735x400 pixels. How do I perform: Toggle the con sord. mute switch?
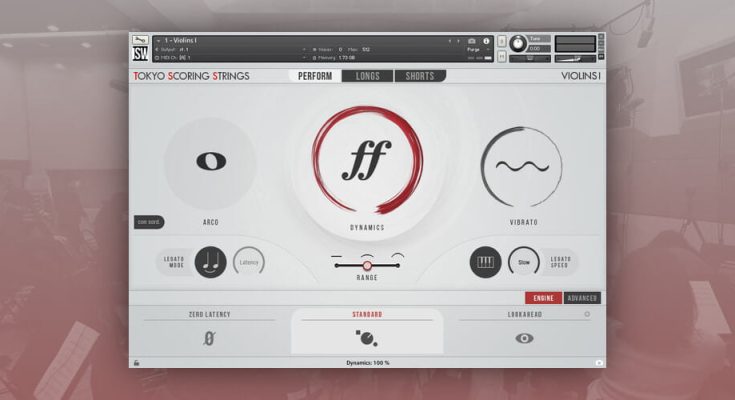coord(149,222)
